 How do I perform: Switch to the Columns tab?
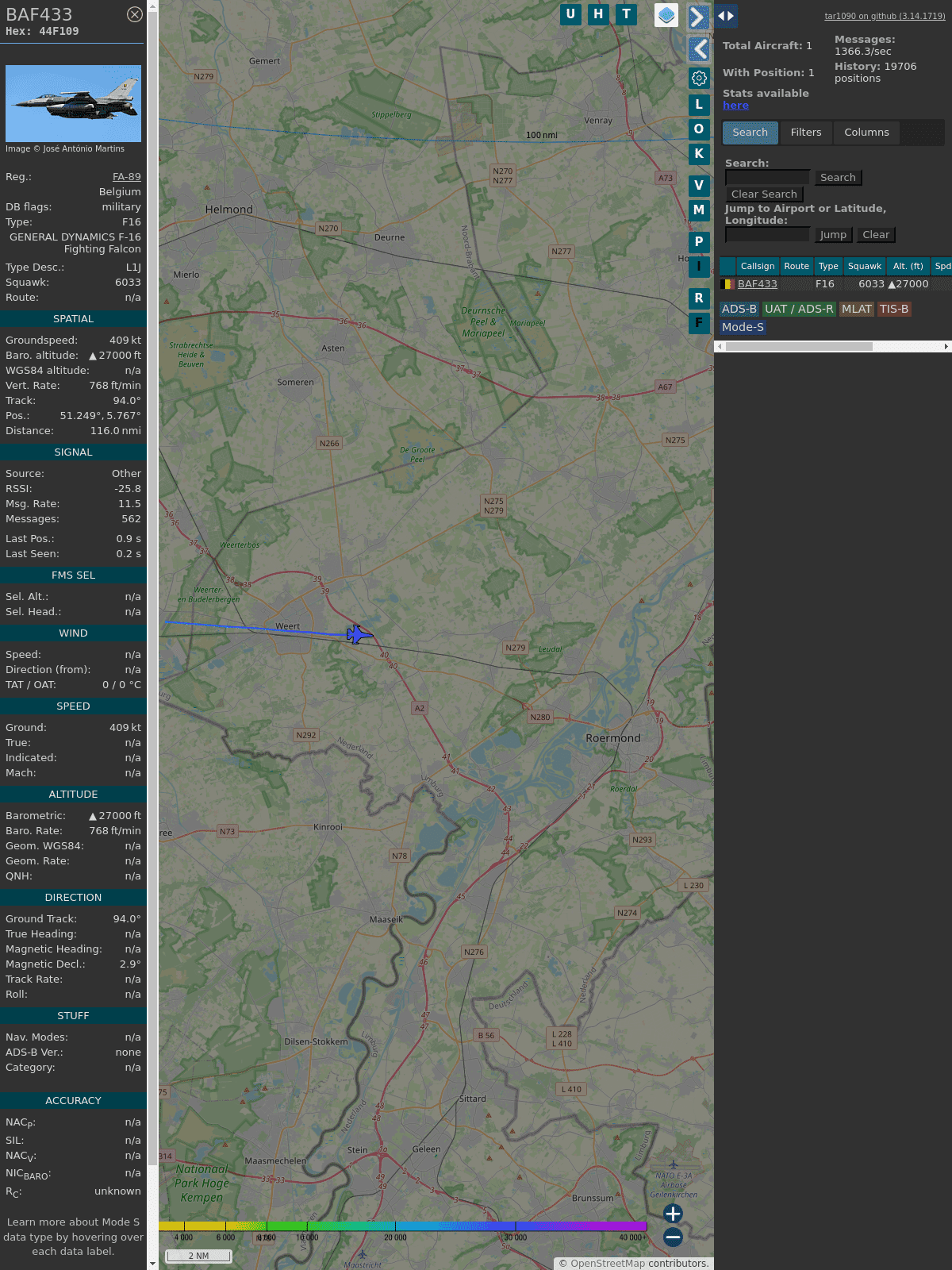click(866, 133)
